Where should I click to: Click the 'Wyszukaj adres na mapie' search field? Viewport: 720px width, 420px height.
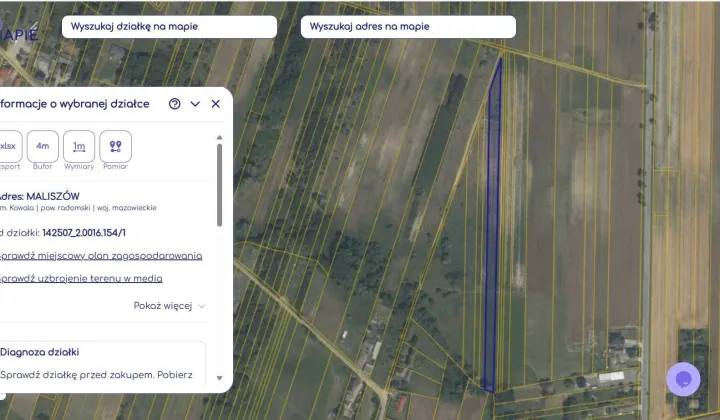click(408, 27)
